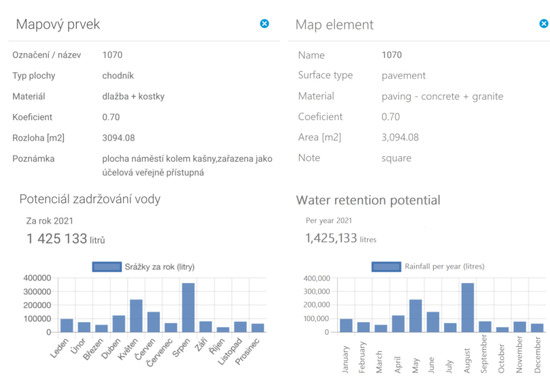Click the Červen bar in Czech chart
The height and width of the screenshot is (388, 550).
153,322
